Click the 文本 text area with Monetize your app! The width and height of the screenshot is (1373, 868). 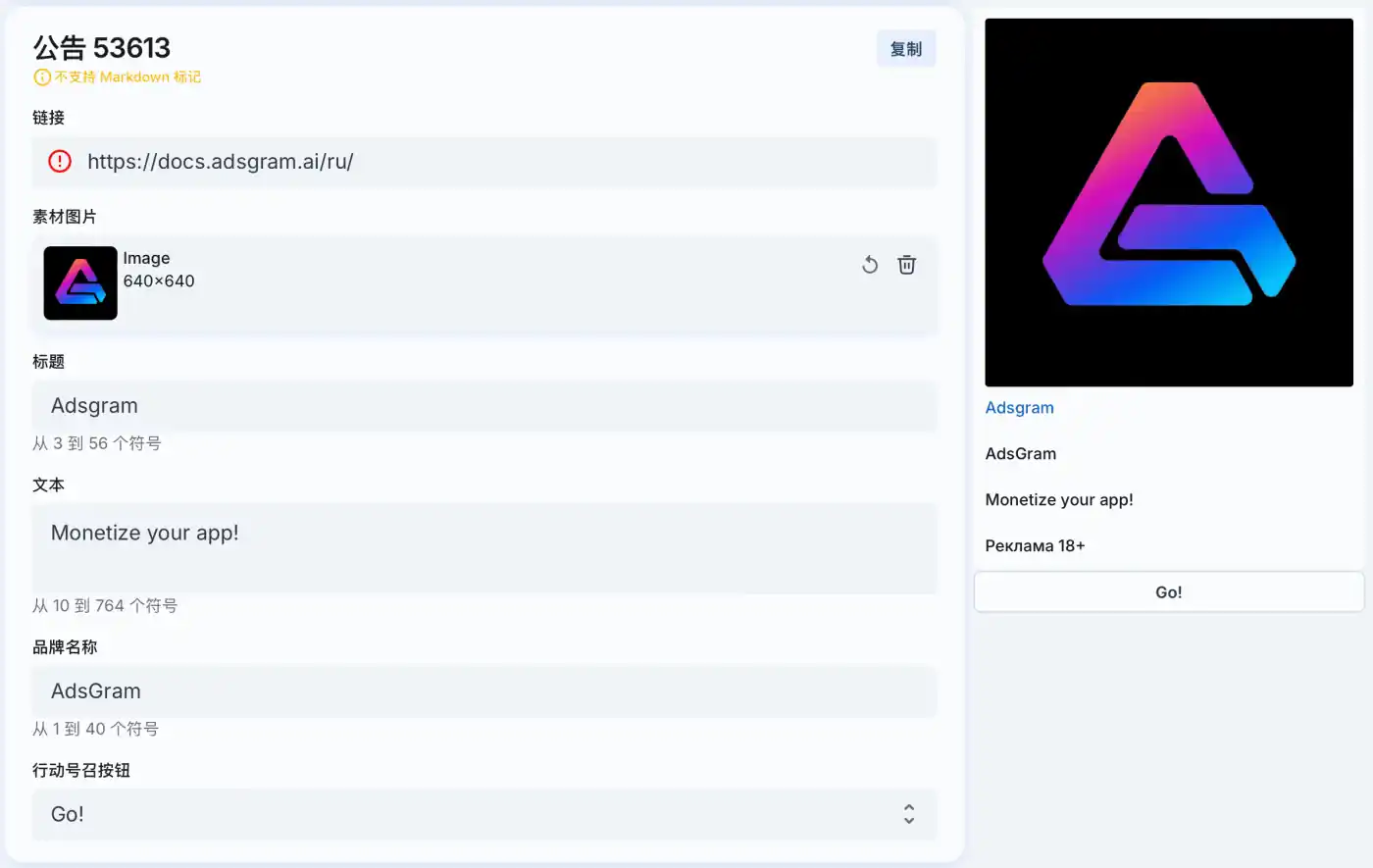[484, 548]
